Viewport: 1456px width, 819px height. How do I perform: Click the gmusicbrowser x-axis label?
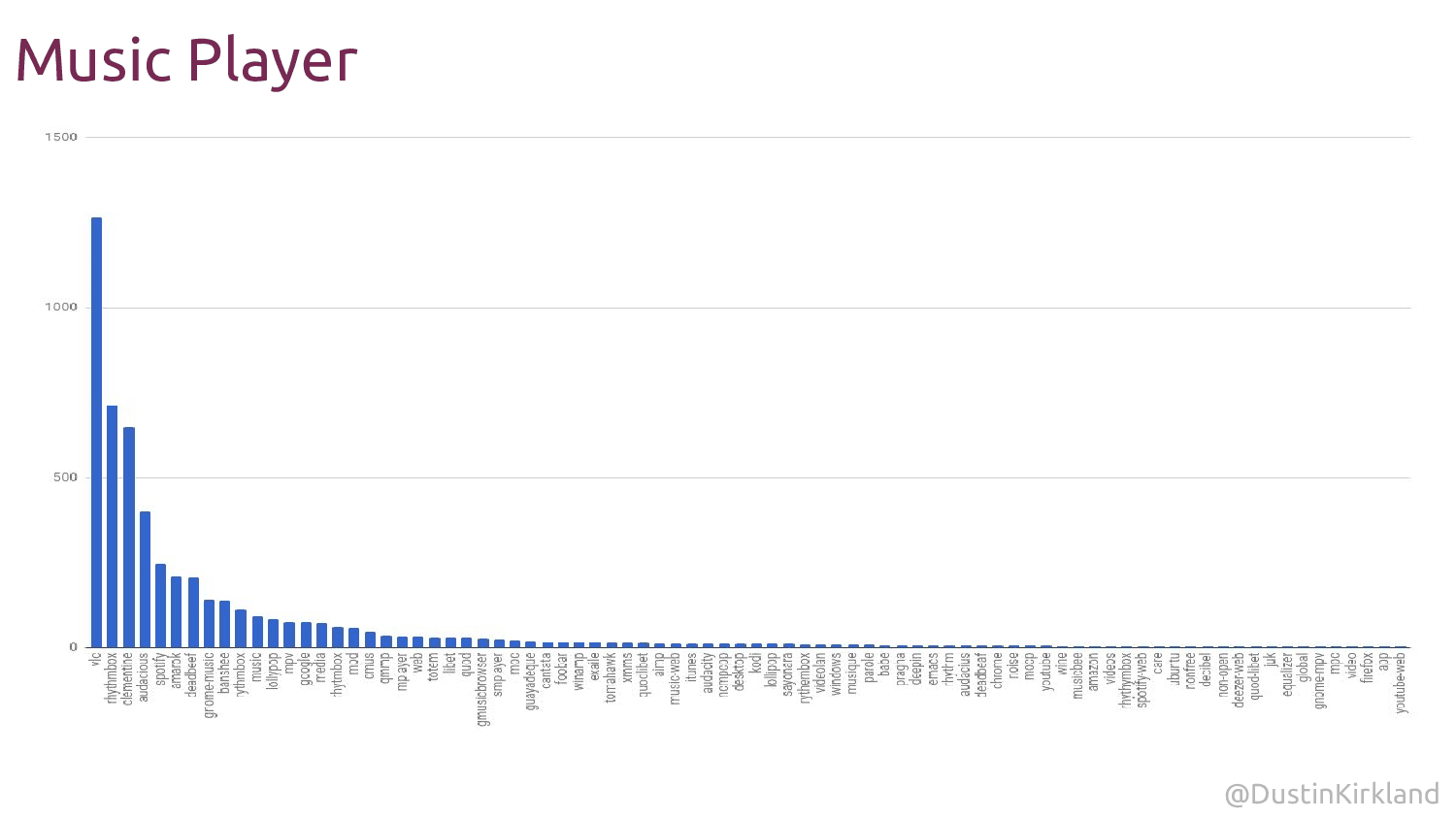pos(482,689)
